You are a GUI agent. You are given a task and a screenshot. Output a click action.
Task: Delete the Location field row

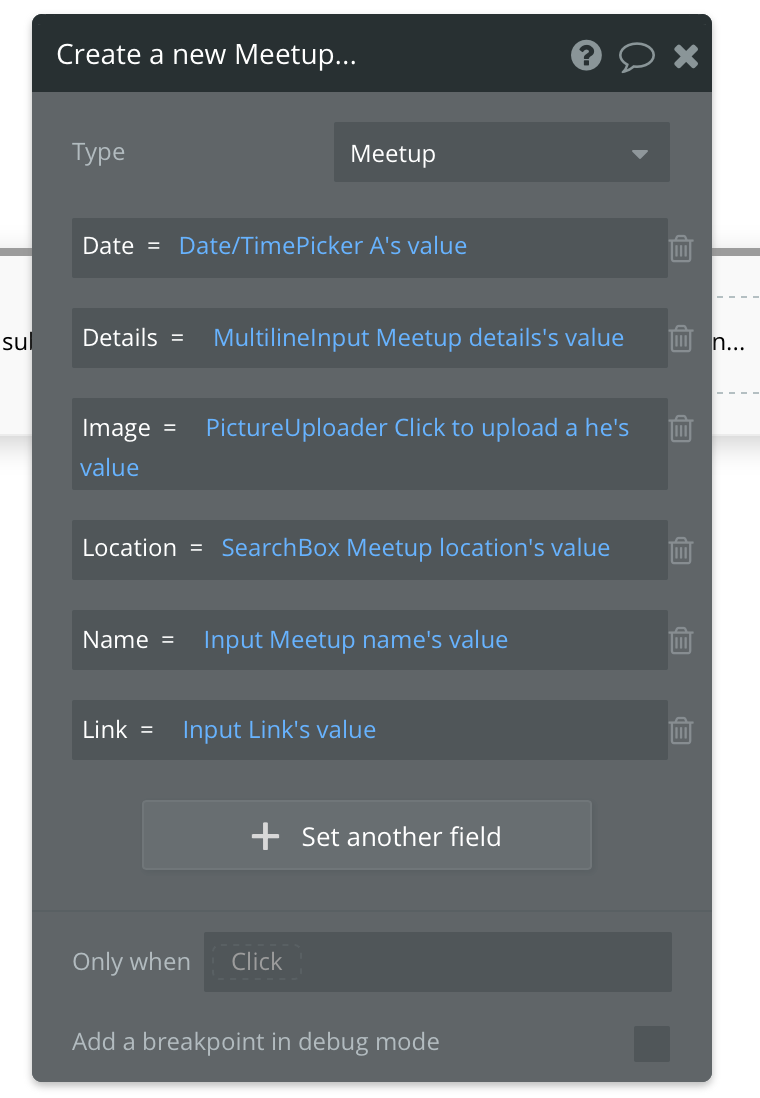point(681,550)
